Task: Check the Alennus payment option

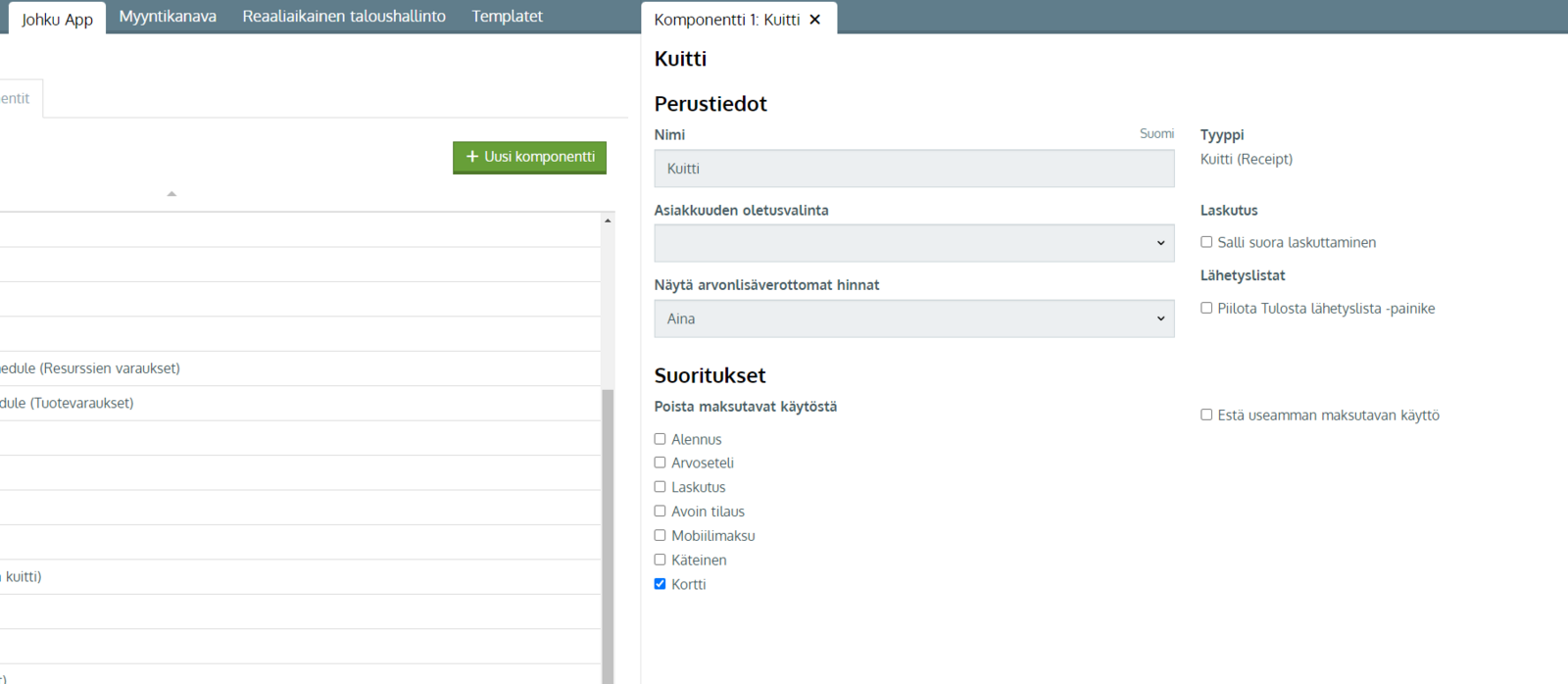Action: pos(660,439)
